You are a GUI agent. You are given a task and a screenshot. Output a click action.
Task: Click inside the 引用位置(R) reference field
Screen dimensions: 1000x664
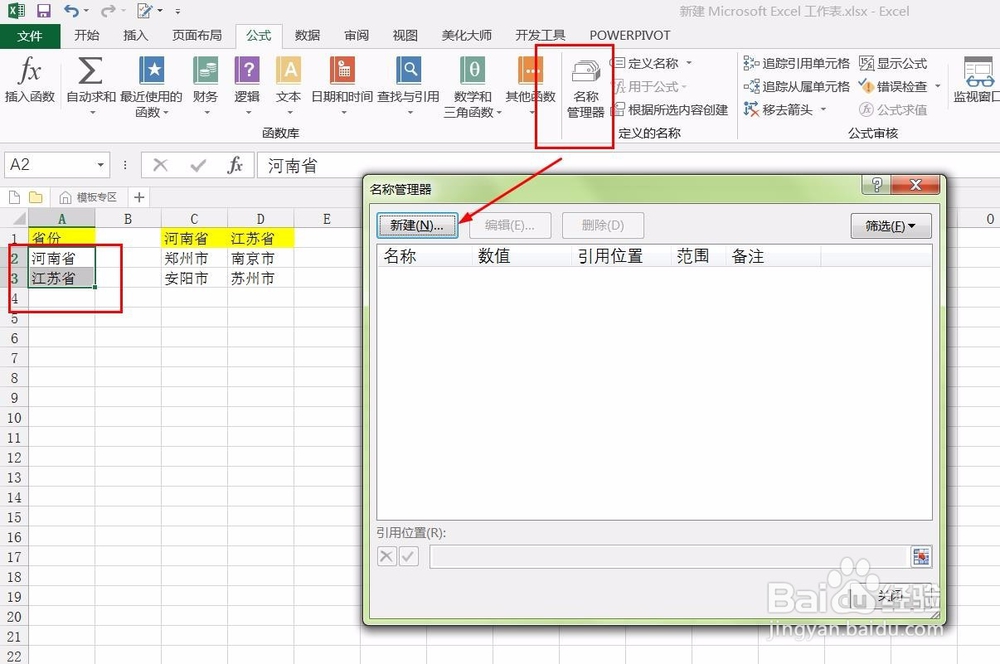(x=660, y=556)
